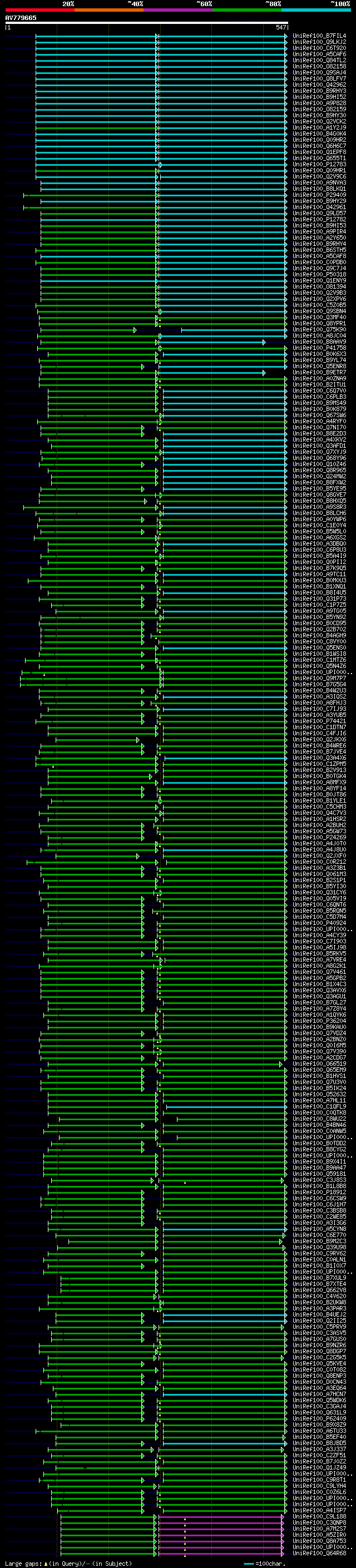Click the query end position 547
This screenshot has height=1568, width=356.
point(280,27)
